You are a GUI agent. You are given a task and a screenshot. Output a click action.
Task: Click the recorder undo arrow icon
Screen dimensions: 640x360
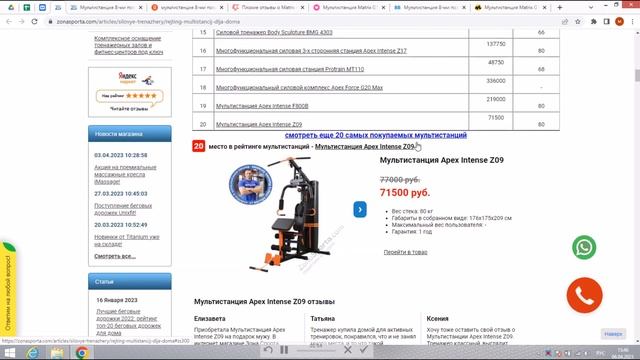coord(268,350)
